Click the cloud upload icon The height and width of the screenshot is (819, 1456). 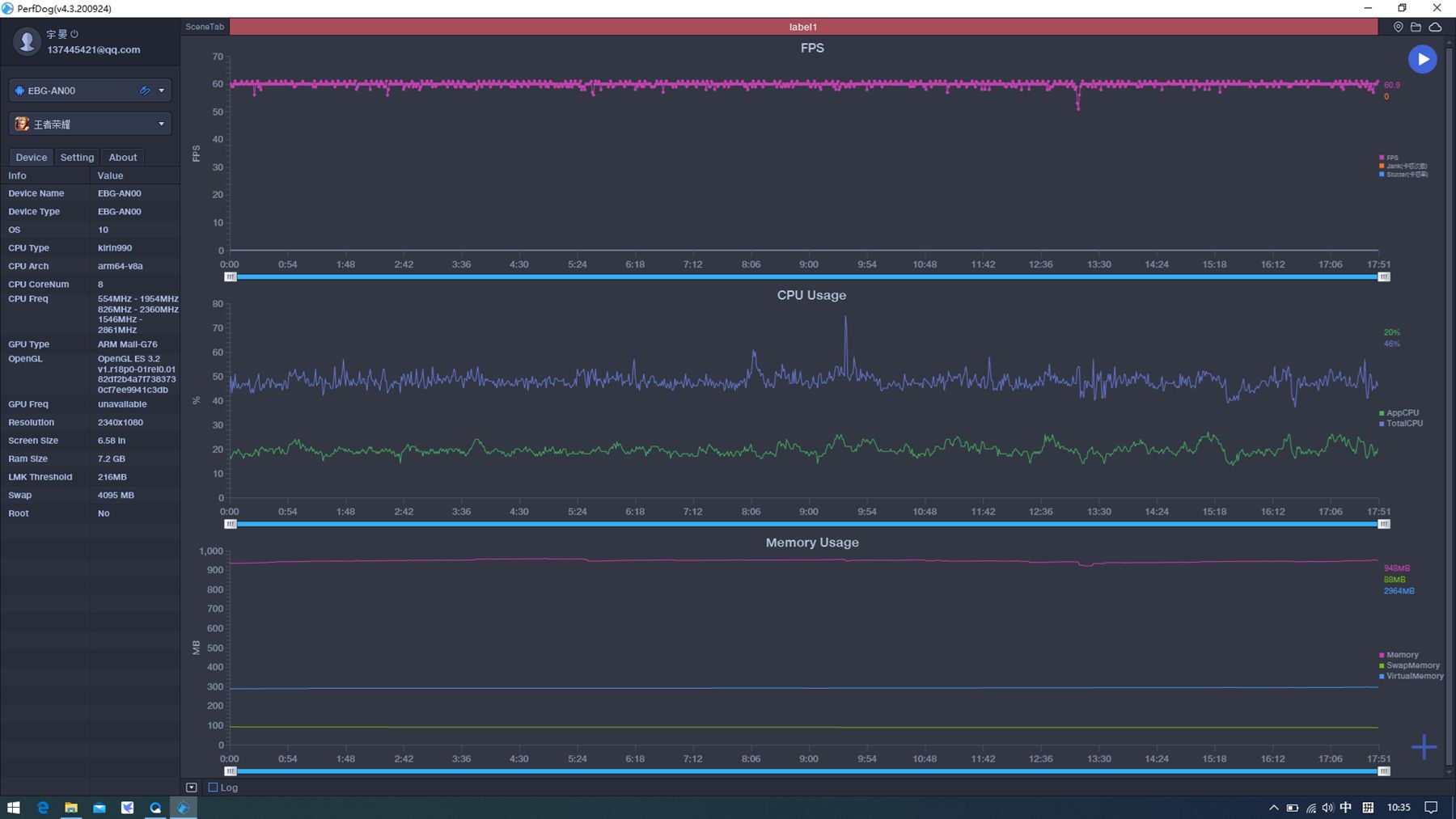[1435, 27]
